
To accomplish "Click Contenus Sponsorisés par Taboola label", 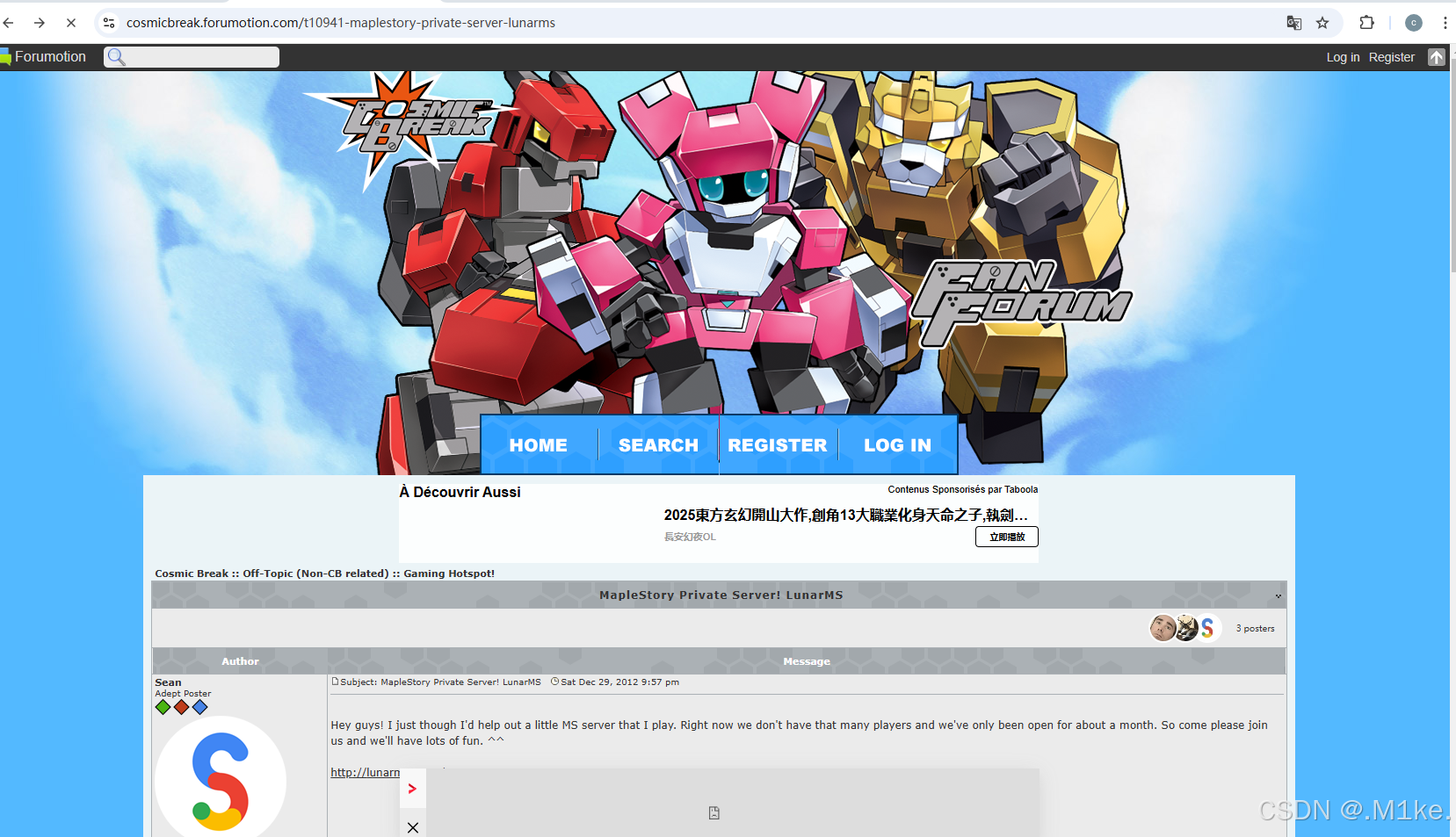I will (962, 489).
